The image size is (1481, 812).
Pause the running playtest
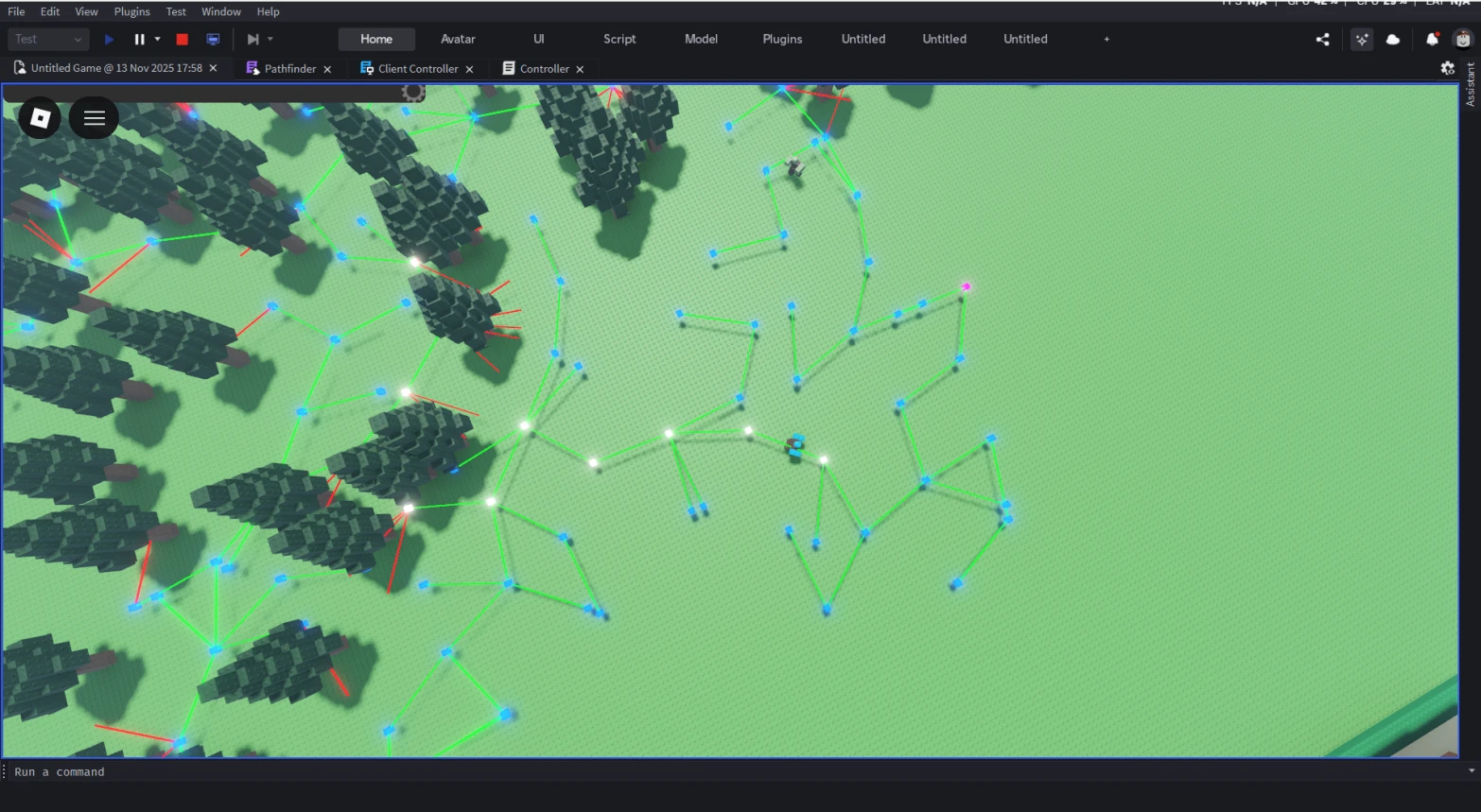click(x=140, y=40)
